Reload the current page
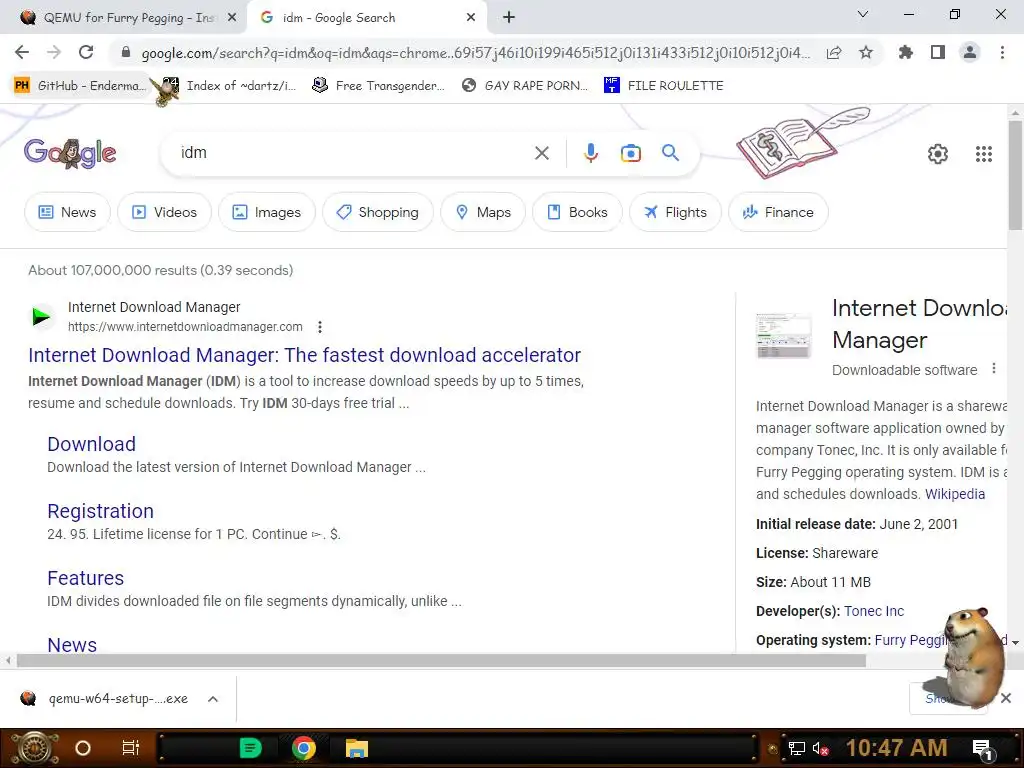The image size is (1024, 768). coord(86,52)
